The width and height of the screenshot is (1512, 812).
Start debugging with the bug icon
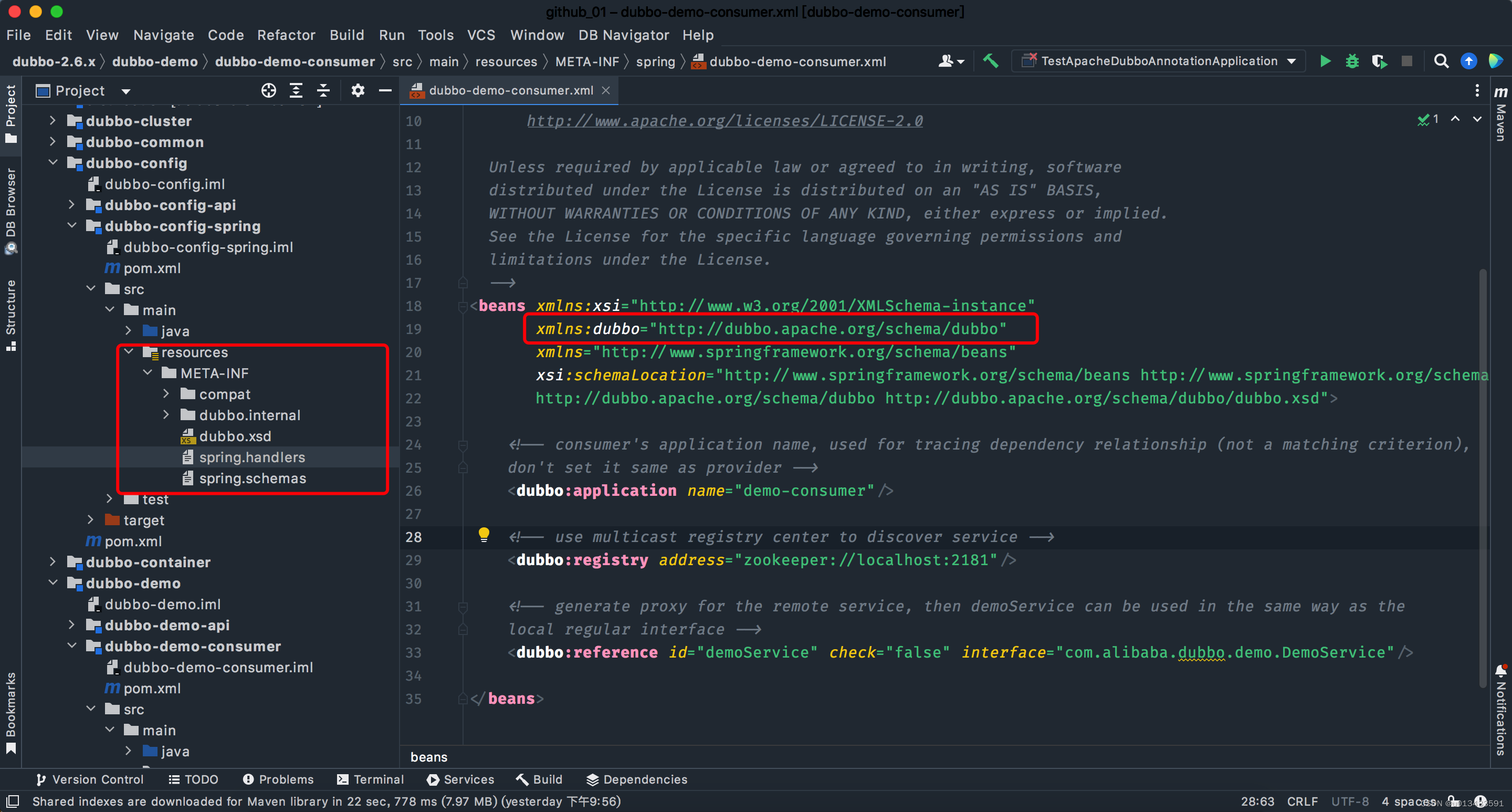[1352, 61]
